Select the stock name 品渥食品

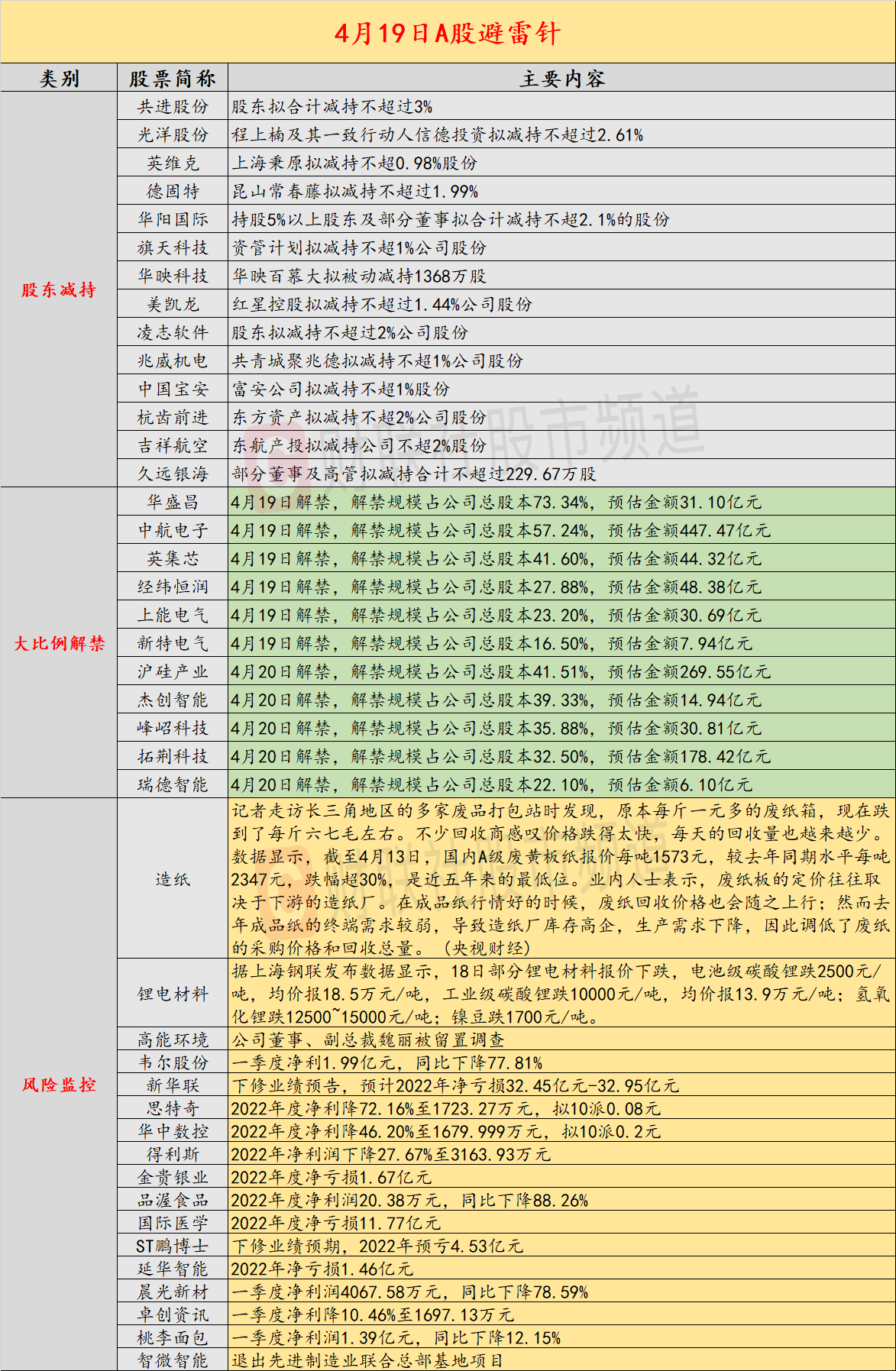pos(173,1200)
